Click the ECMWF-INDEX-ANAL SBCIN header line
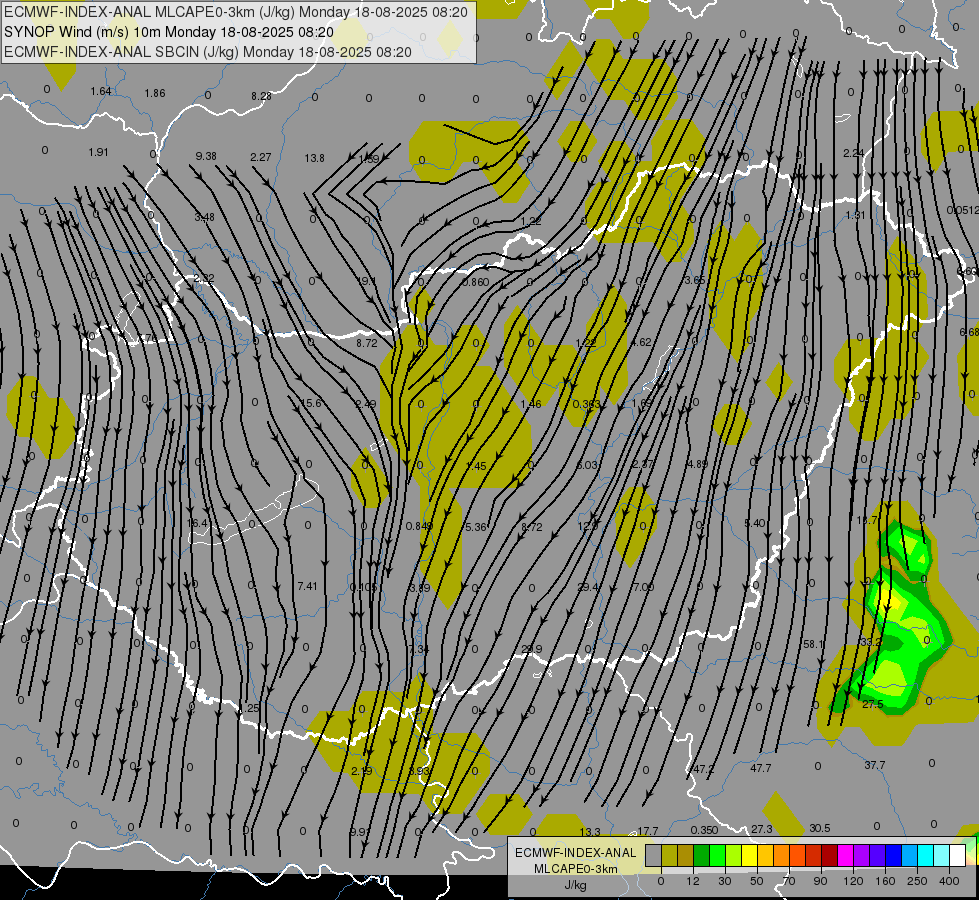Viewport: 979px width, 900px height. (207, 52)
